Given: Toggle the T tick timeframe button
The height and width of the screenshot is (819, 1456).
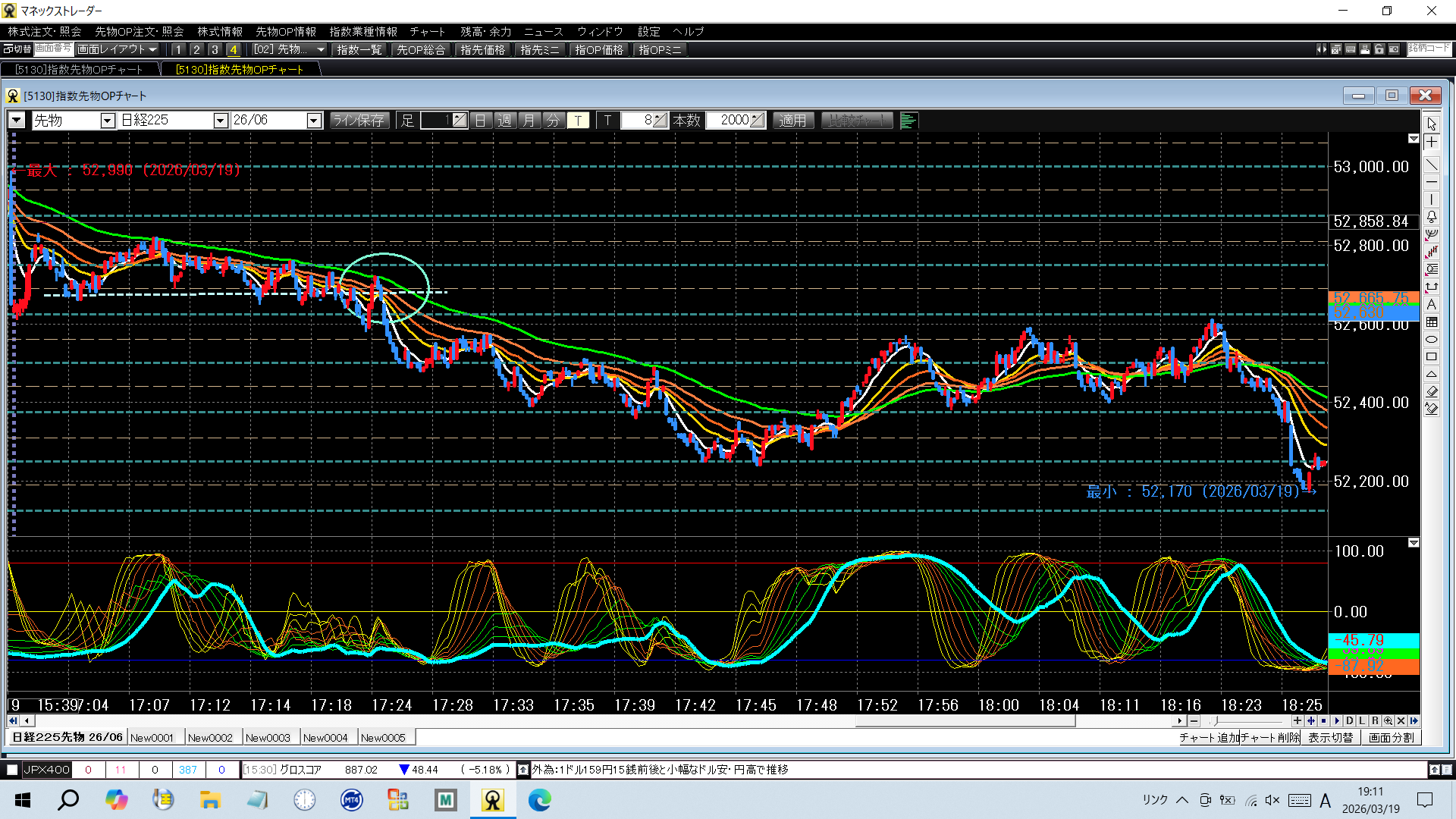Looking at the screenshot, I should coord(578,121).
